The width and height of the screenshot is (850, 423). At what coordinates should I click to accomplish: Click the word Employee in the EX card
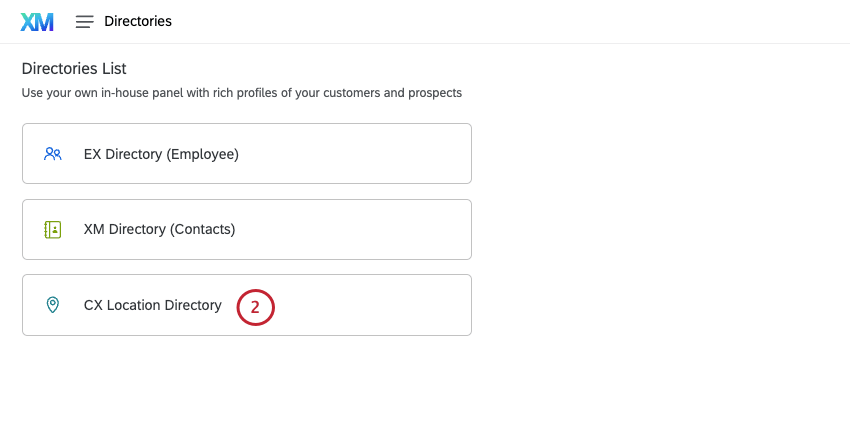coord(203,154)
